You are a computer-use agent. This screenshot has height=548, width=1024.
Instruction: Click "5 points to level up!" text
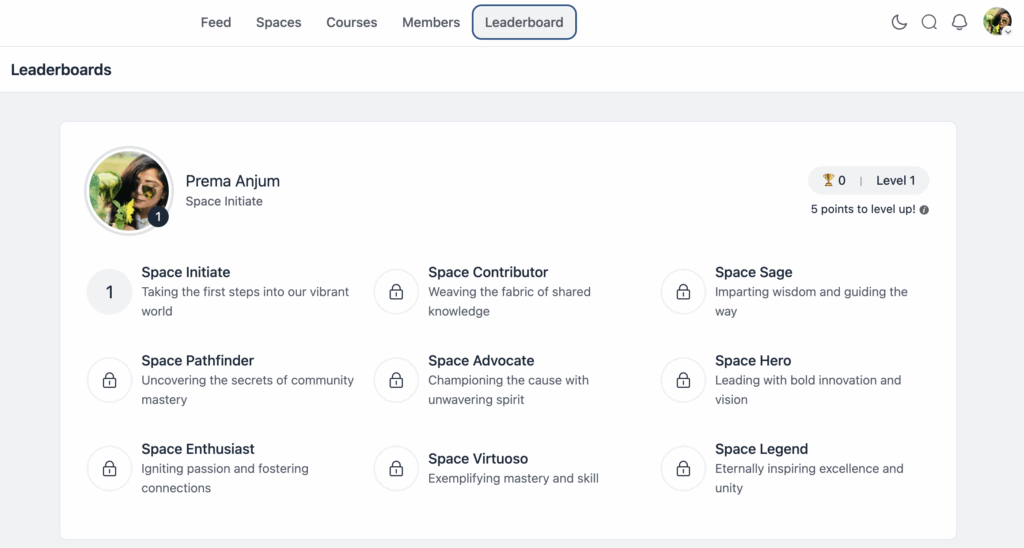click(x=863, y=210)
